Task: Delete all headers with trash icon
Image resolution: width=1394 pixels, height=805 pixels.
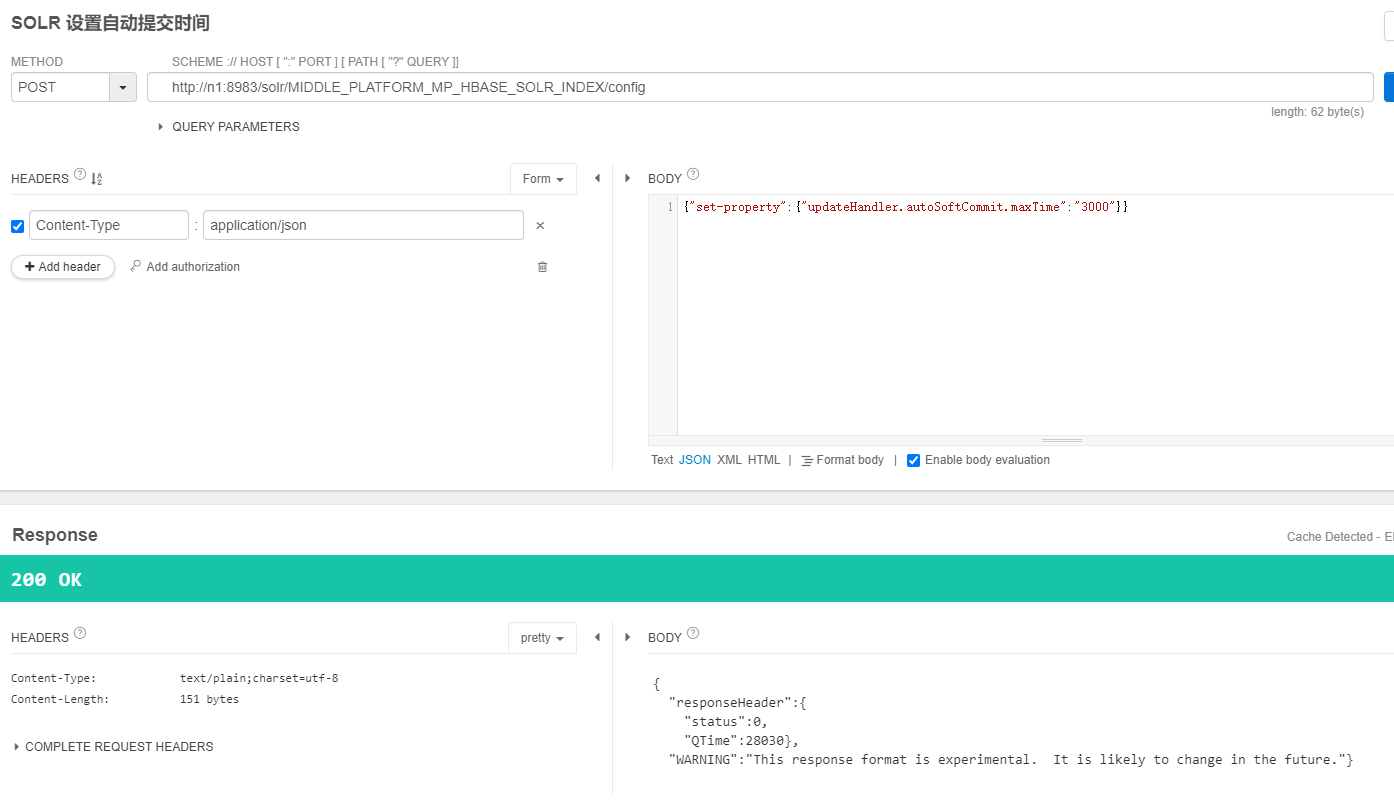Action: [x=542, y=267]
